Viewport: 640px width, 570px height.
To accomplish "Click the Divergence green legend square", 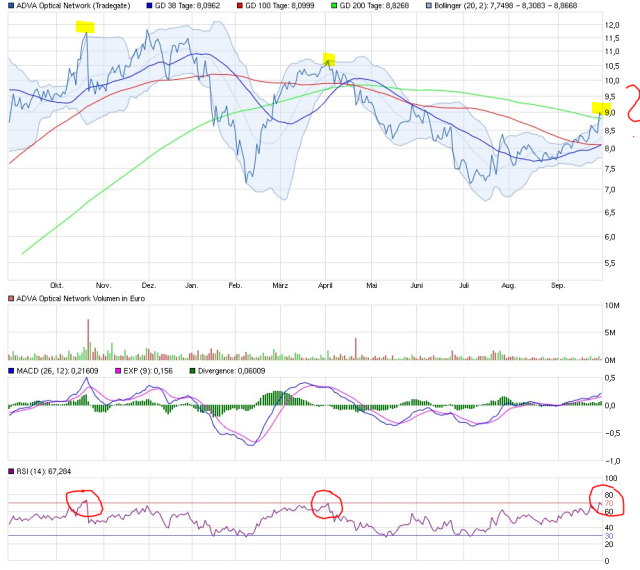I will point(193,371).
